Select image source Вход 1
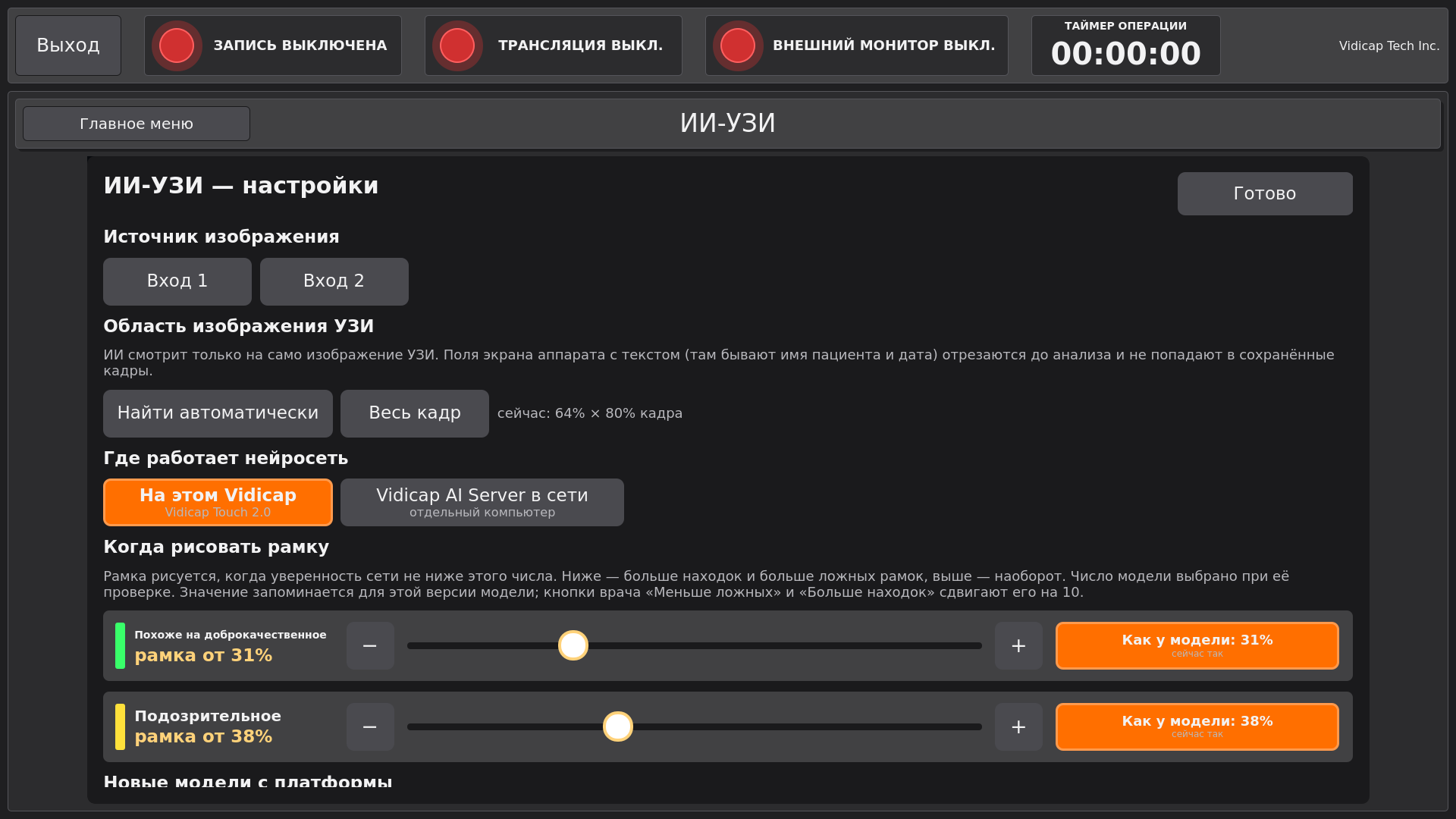Viewport: 1456px width, 819px height. (x=177, y=281)
